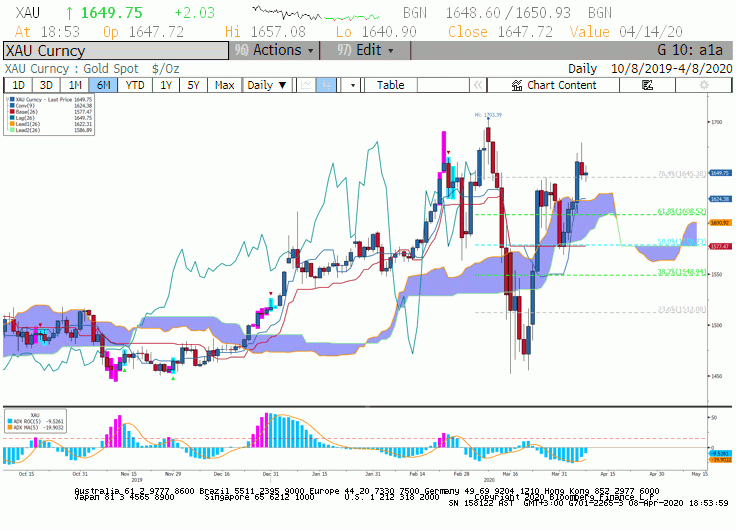Click the empty field beside Table

point(443,85)
